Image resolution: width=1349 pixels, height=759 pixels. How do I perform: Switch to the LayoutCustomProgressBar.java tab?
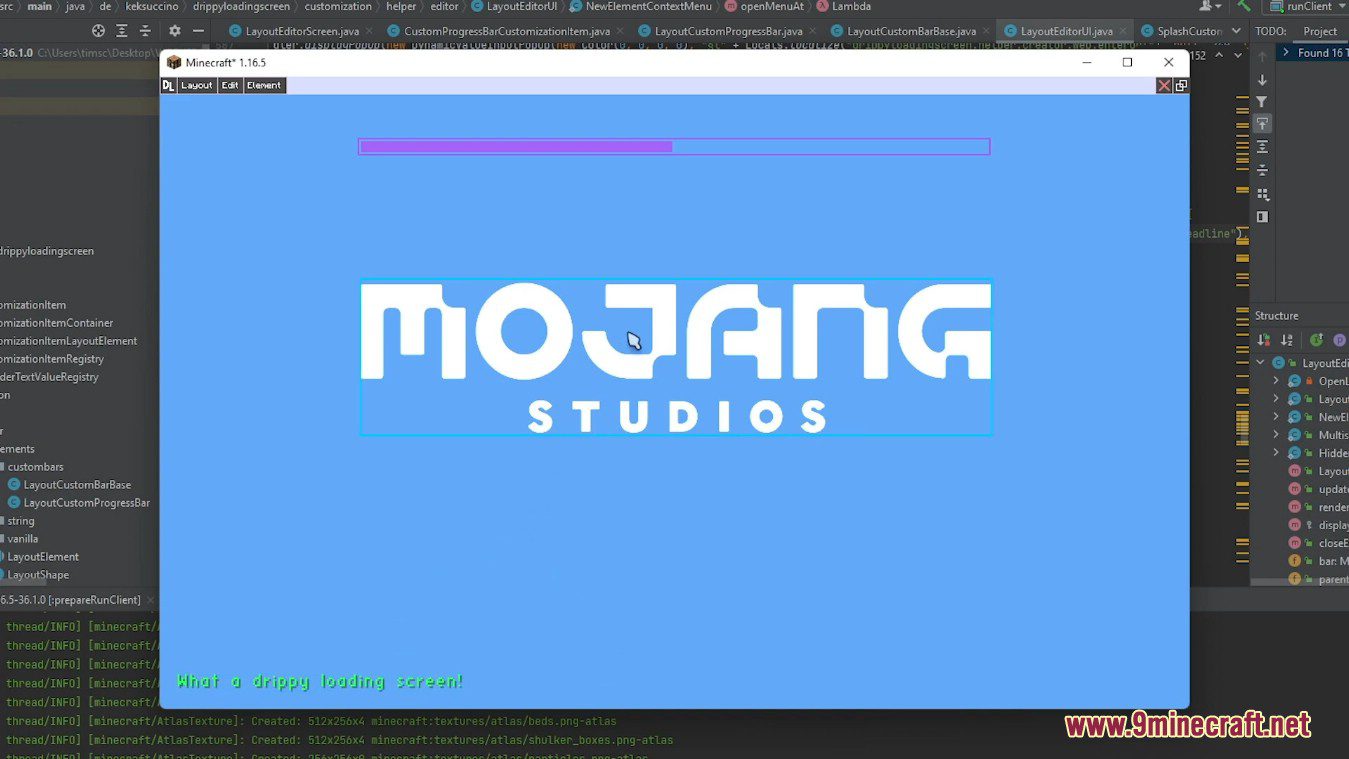[x=728, y=31]
